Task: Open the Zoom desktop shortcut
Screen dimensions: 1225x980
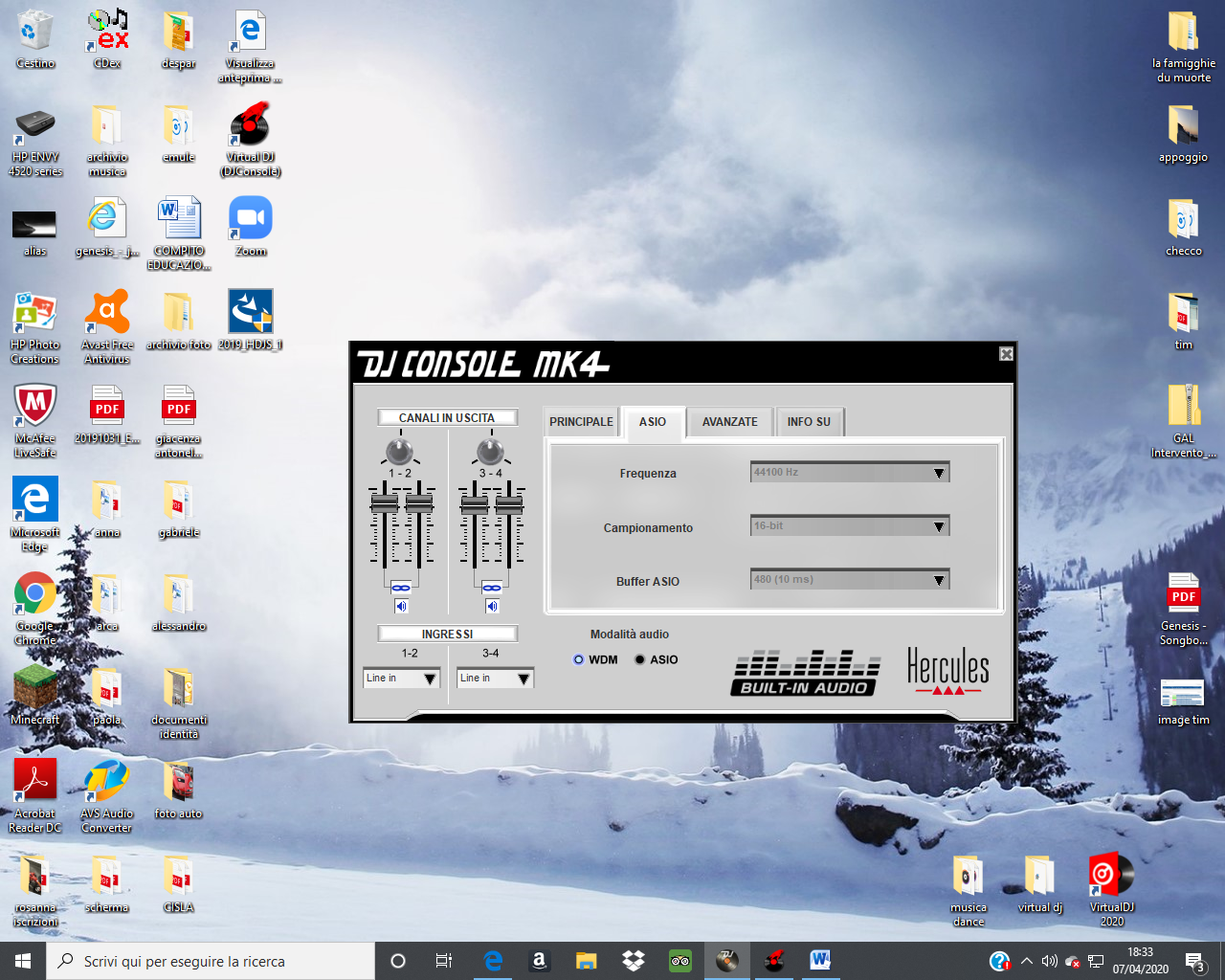Action: pyautogui.click(x=251, y=227)
